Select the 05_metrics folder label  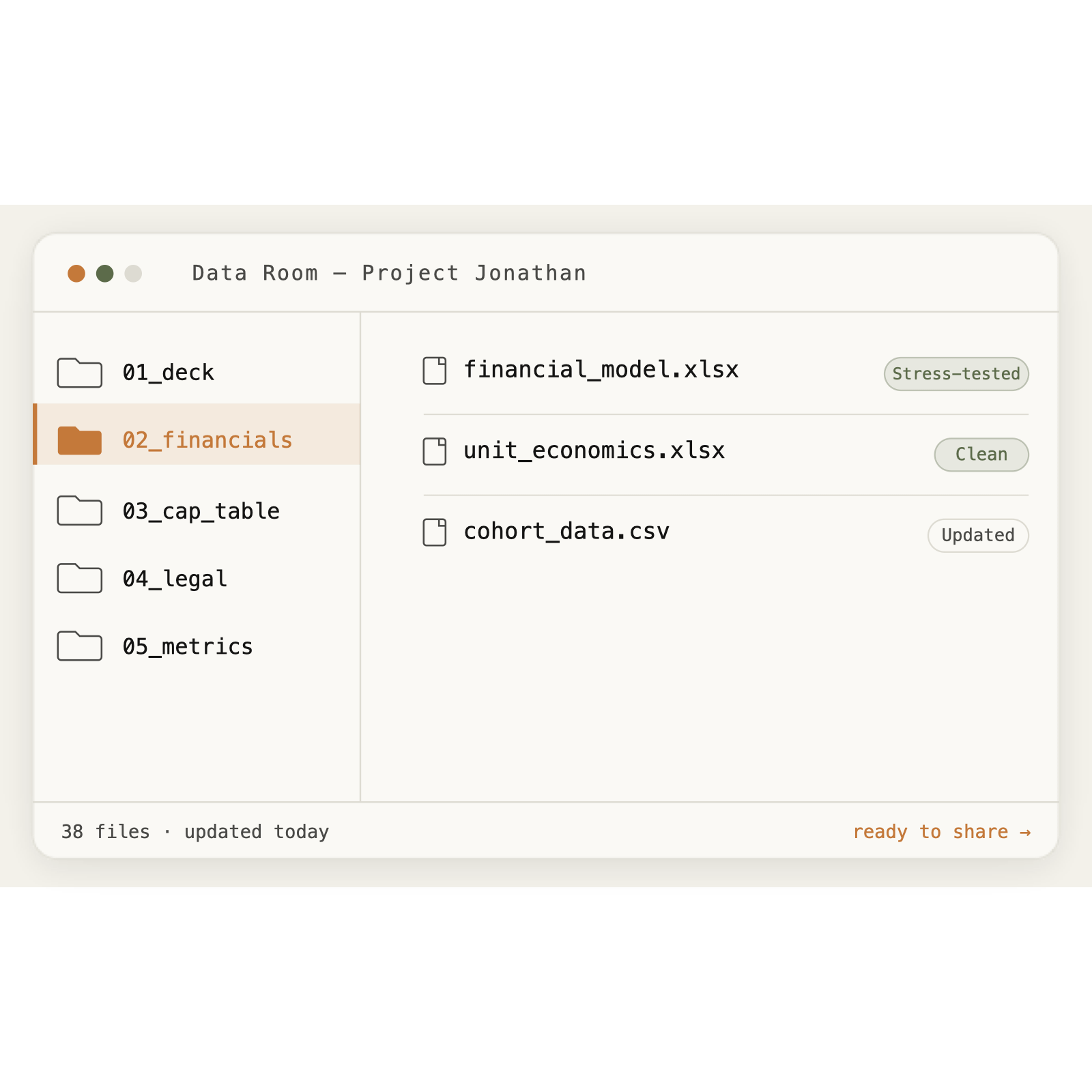(188, 646)
